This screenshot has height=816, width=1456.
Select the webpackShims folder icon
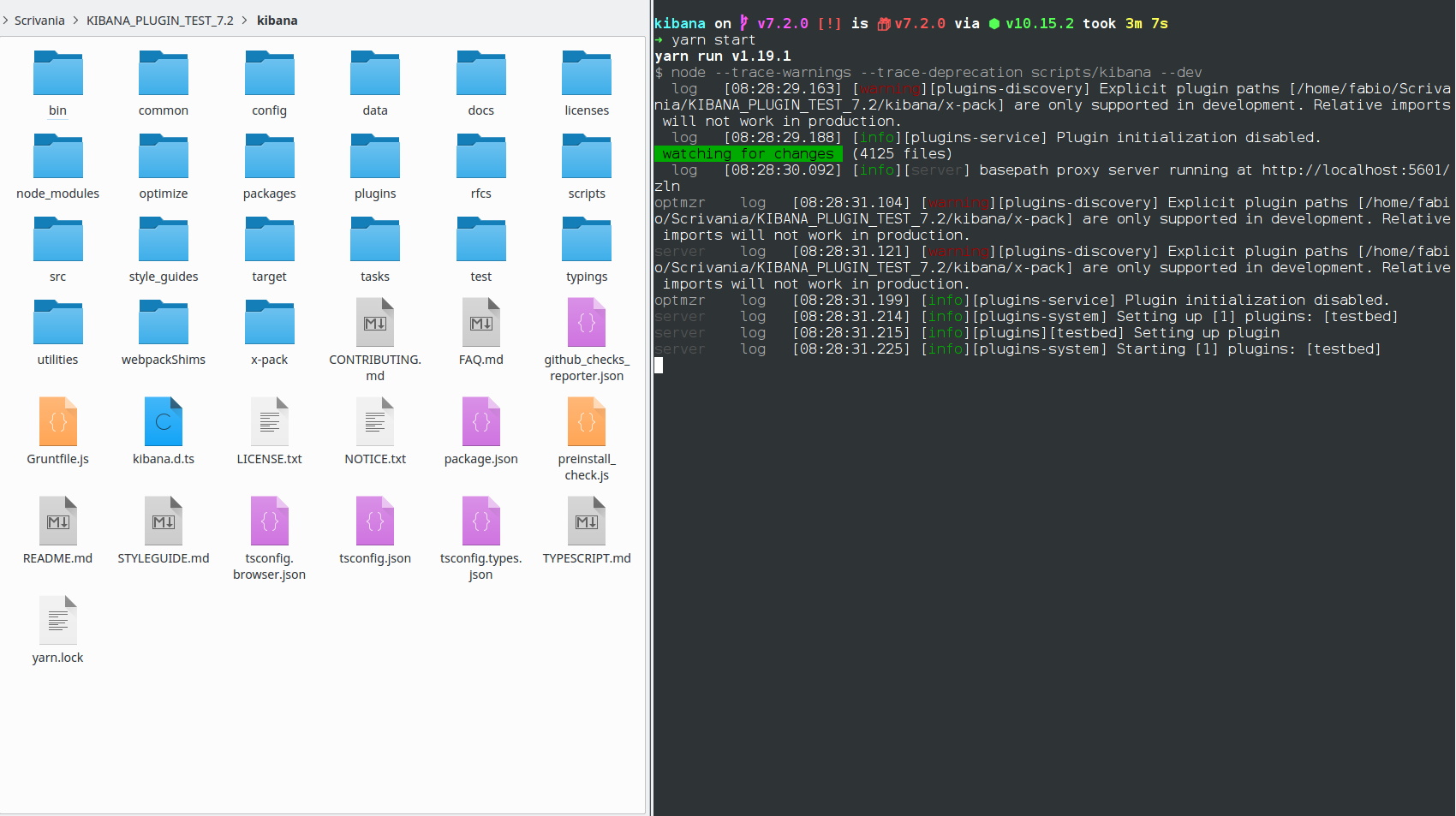pyautogui.click(x=164, y=322)
